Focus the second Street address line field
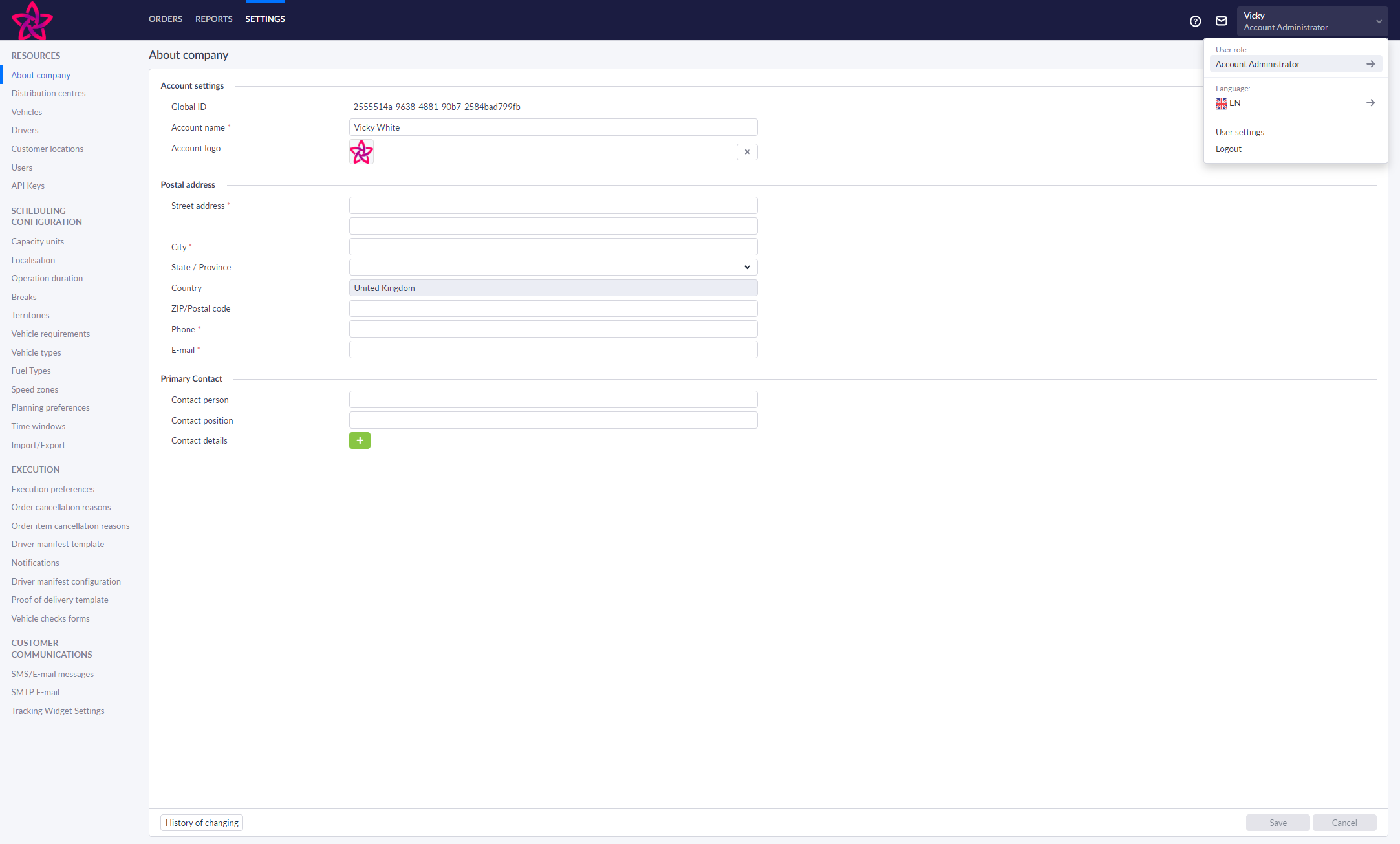1400x844 pixels. pyautogui.click(x=553, y=226)
